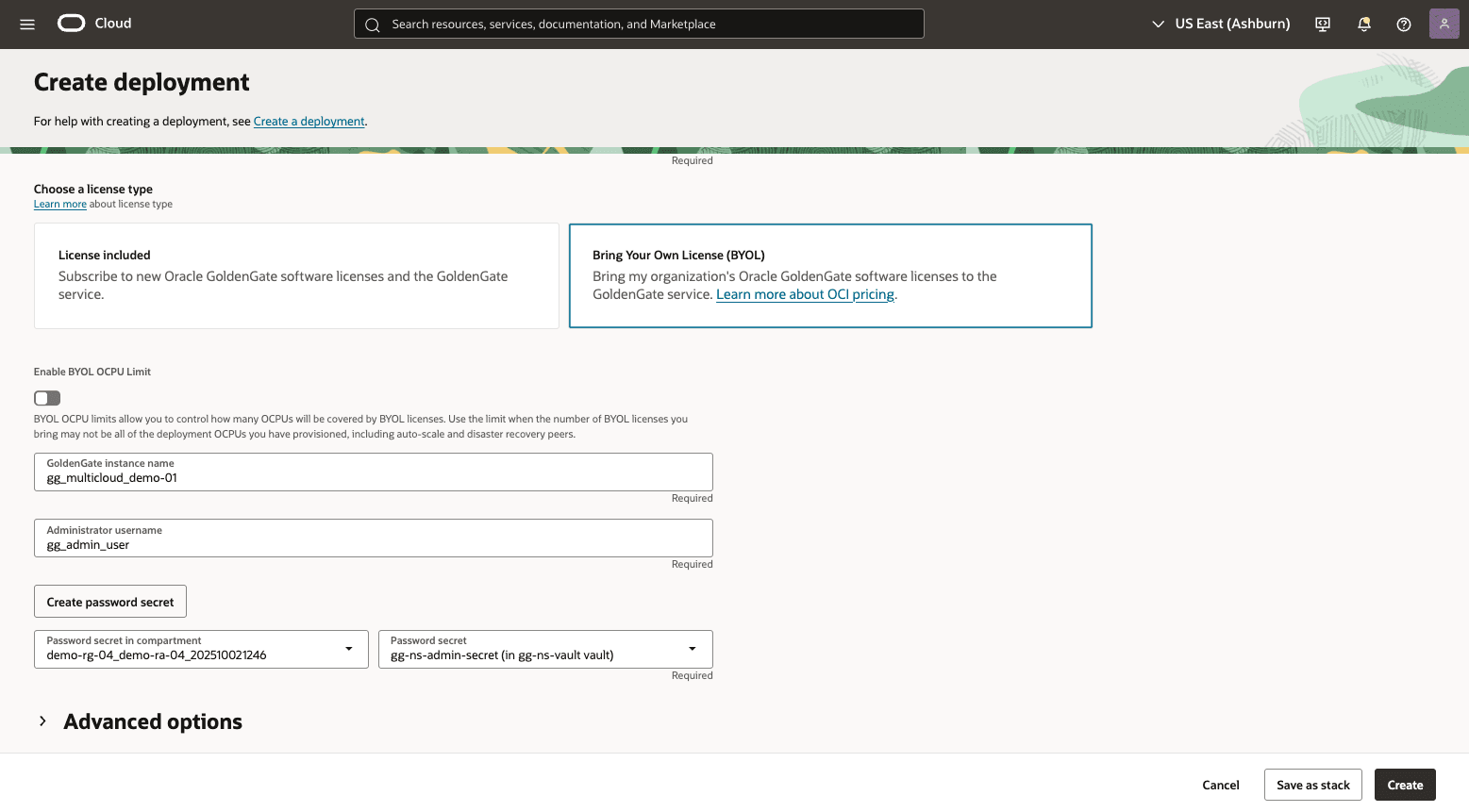Open the help question mark icon

(1403, 24)
